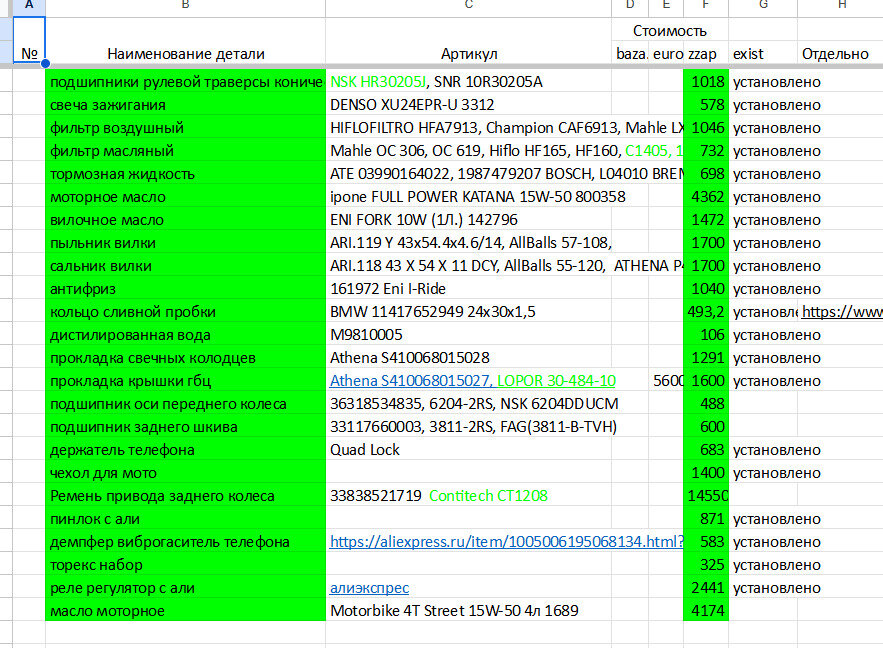
Task: Select cell 'подшипник заднего шкива'
Action: point(185,427)
